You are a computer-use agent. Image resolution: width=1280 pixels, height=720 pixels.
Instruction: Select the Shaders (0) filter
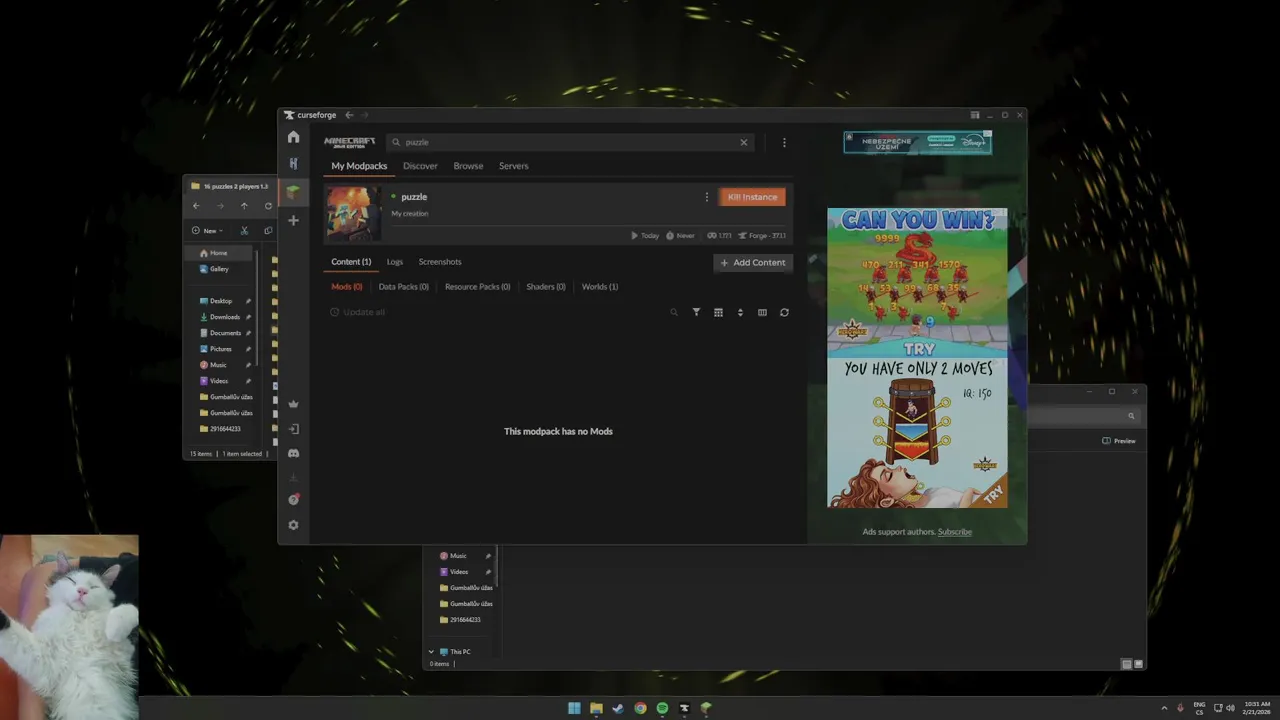pyautogui.click(x=546, y=287)
